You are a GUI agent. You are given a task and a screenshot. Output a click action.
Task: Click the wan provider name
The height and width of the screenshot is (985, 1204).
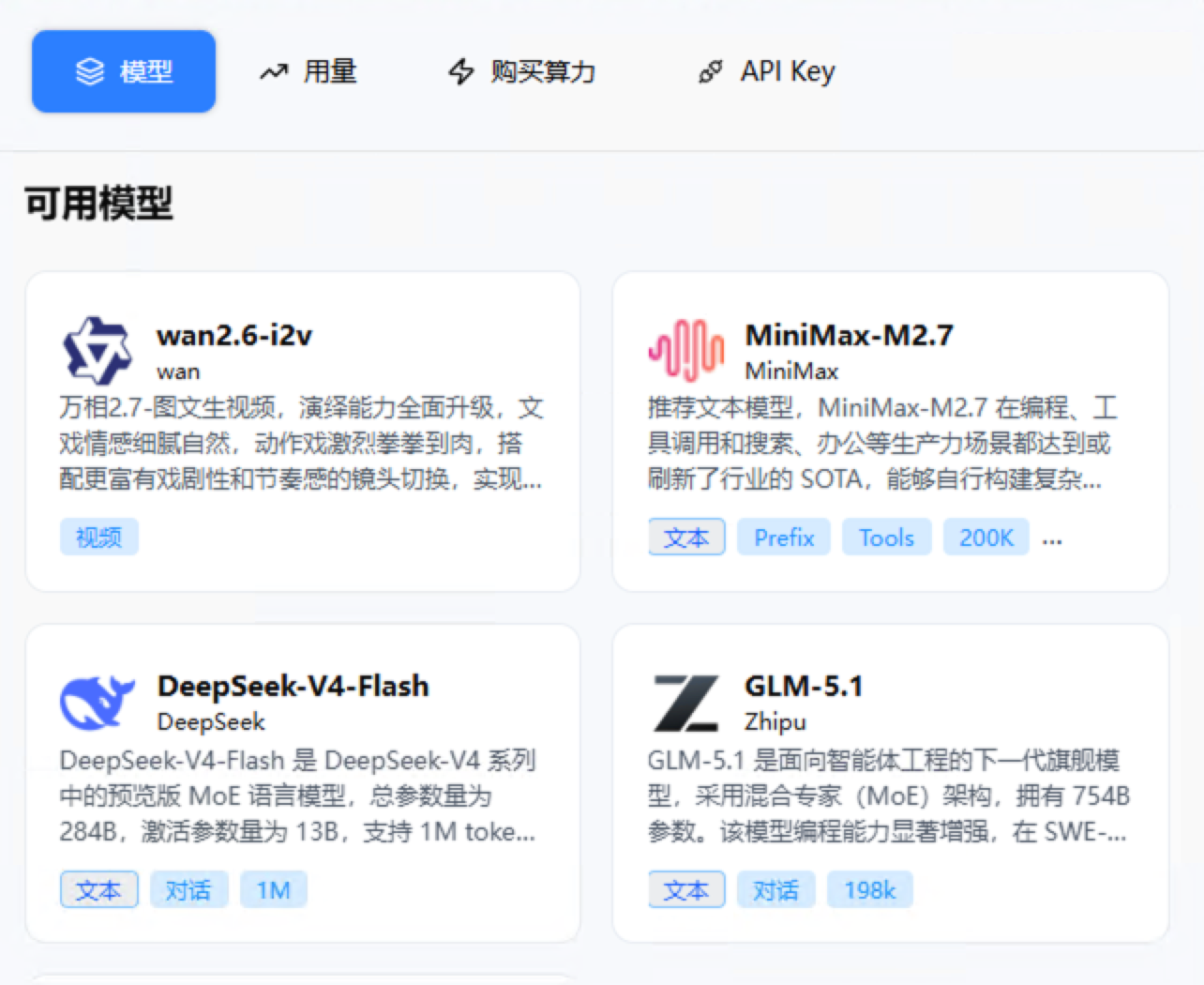tap(178, 371)
